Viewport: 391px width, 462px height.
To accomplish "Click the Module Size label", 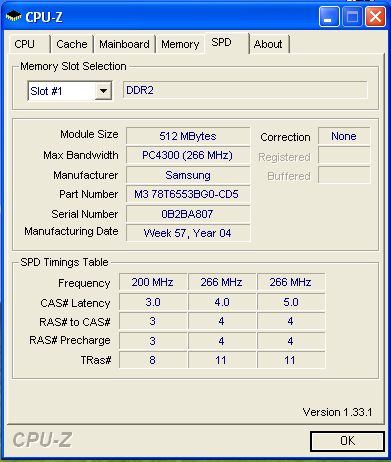I will click(x=89, y=134).
